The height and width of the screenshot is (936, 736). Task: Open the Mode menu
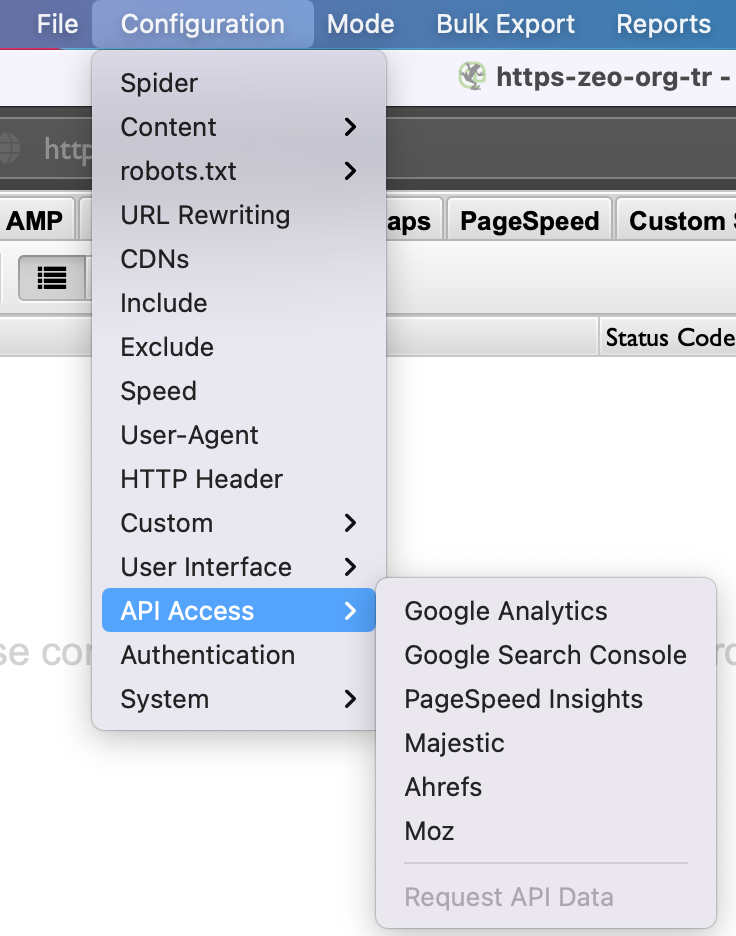click(361, 24)
